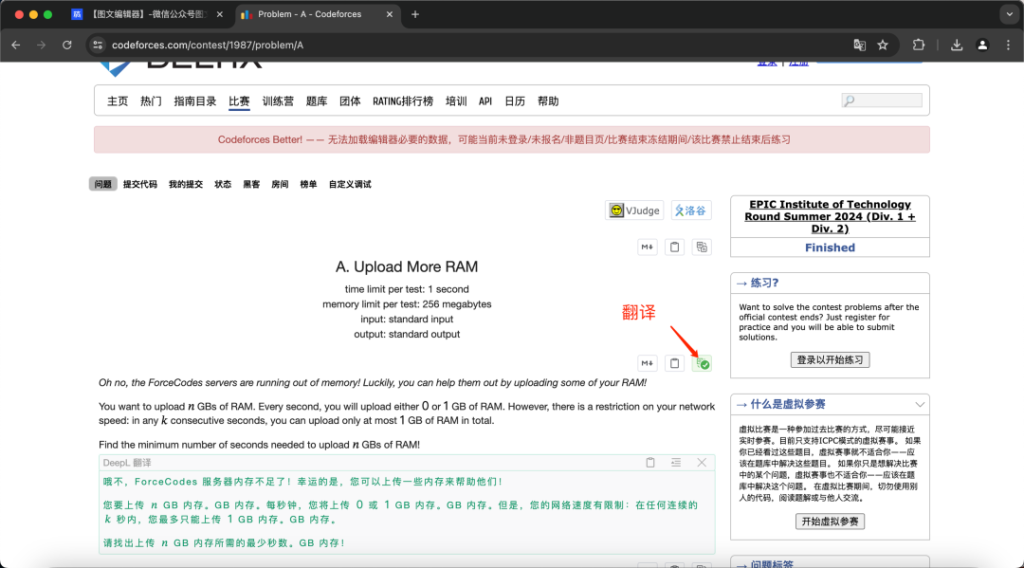Click the translate page icon in address bar
The image size is (1024, 568).
(x=859, y=45)
